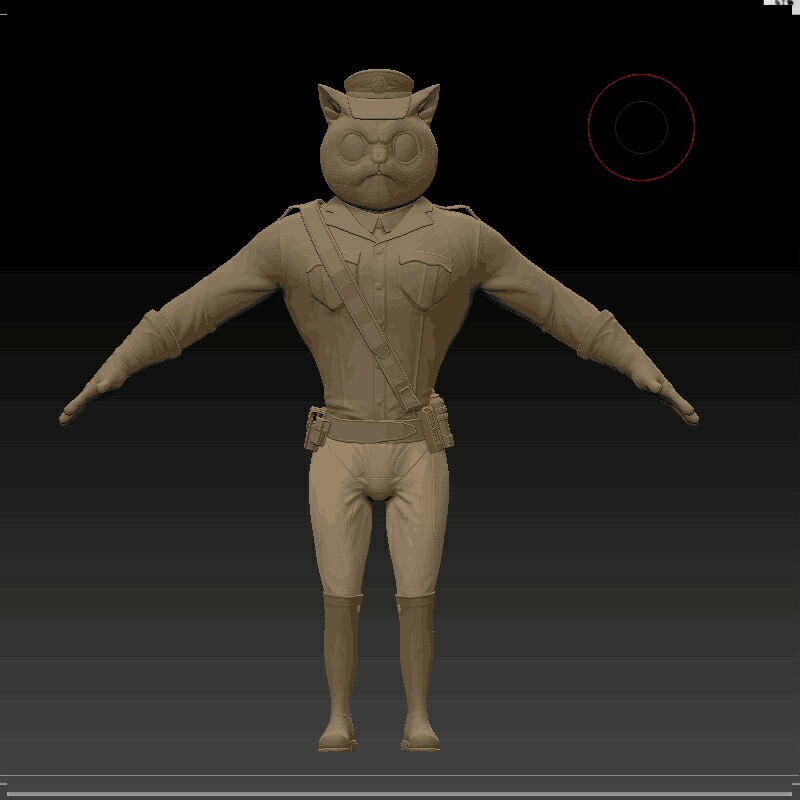Click the left chest pocket of the shirt
Viewport: 800px width, 800px height.
tap(332, 282)
